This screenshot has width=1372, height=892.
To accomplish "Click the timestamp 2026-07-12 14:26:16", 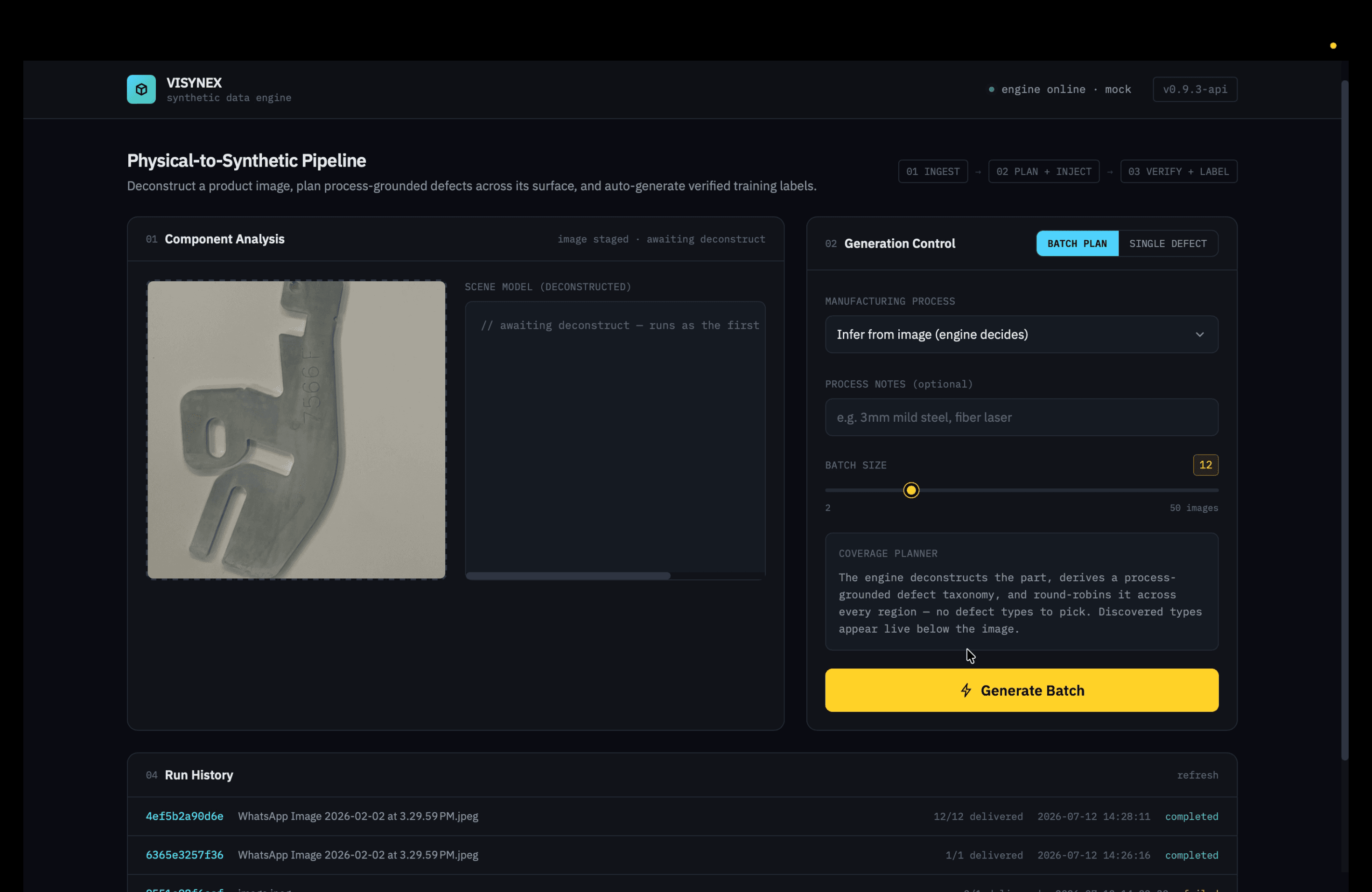I will 1093,855.
